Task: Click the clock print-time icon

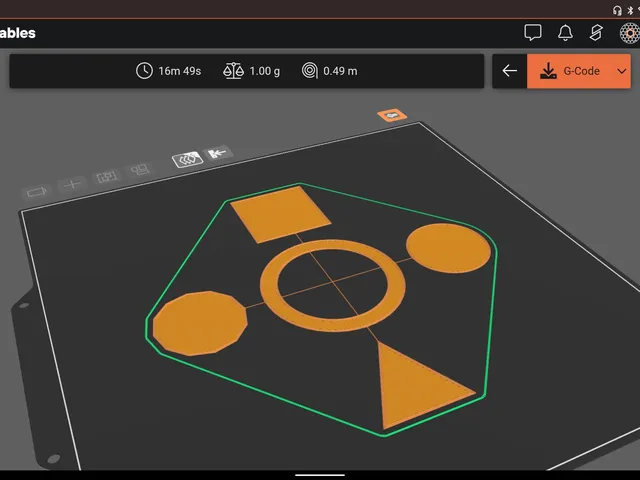Action: click(x=144, y=71)
